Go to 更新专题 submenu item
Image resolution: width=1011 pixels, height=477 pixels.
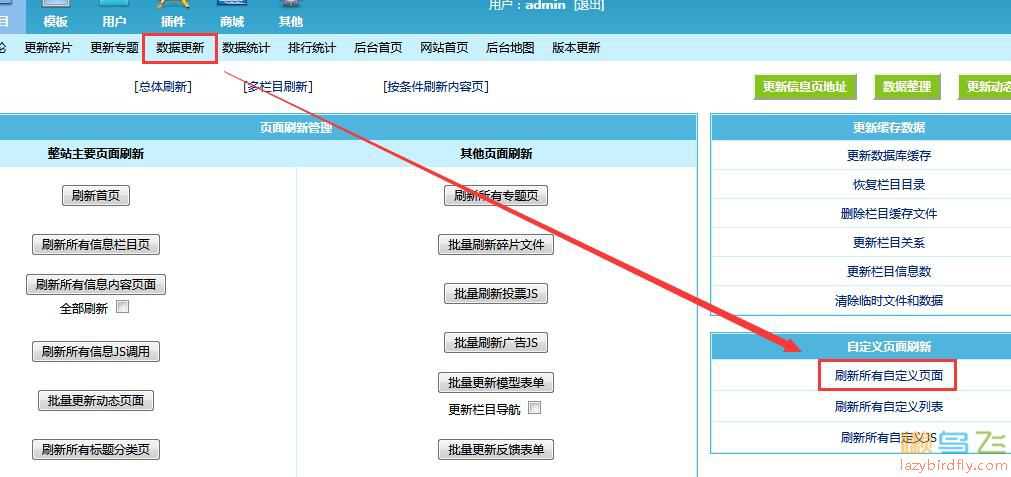(x=114, y=48)
